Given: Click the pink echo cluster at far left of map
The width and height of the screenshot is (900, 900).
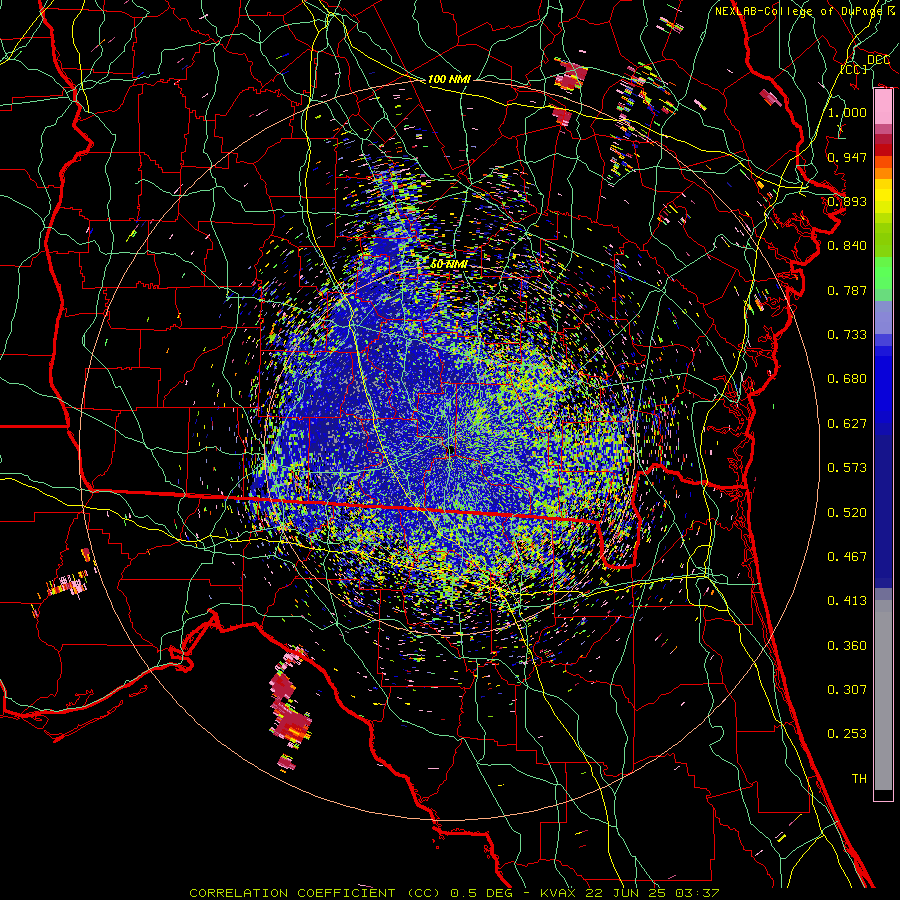Looking at the screenshot, I should 68,583.
